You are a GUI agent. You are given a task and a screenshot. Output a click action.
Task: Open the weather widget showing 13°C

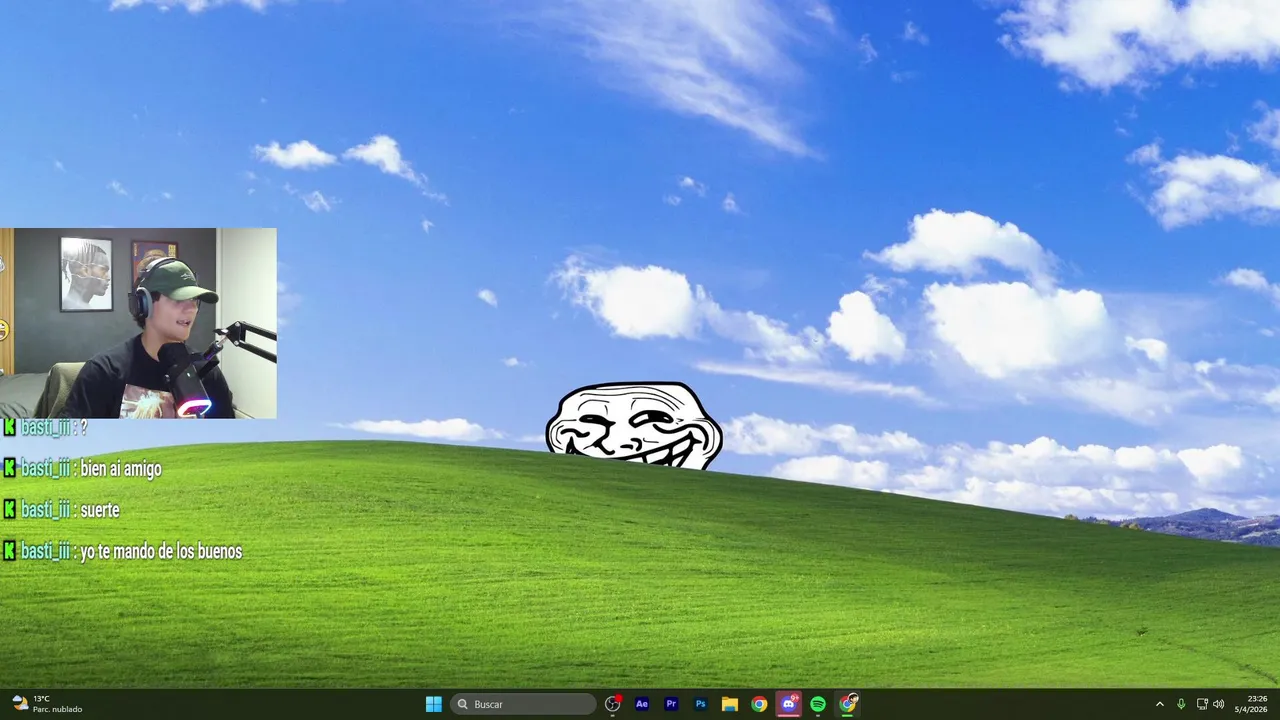(x=47, y=704)
